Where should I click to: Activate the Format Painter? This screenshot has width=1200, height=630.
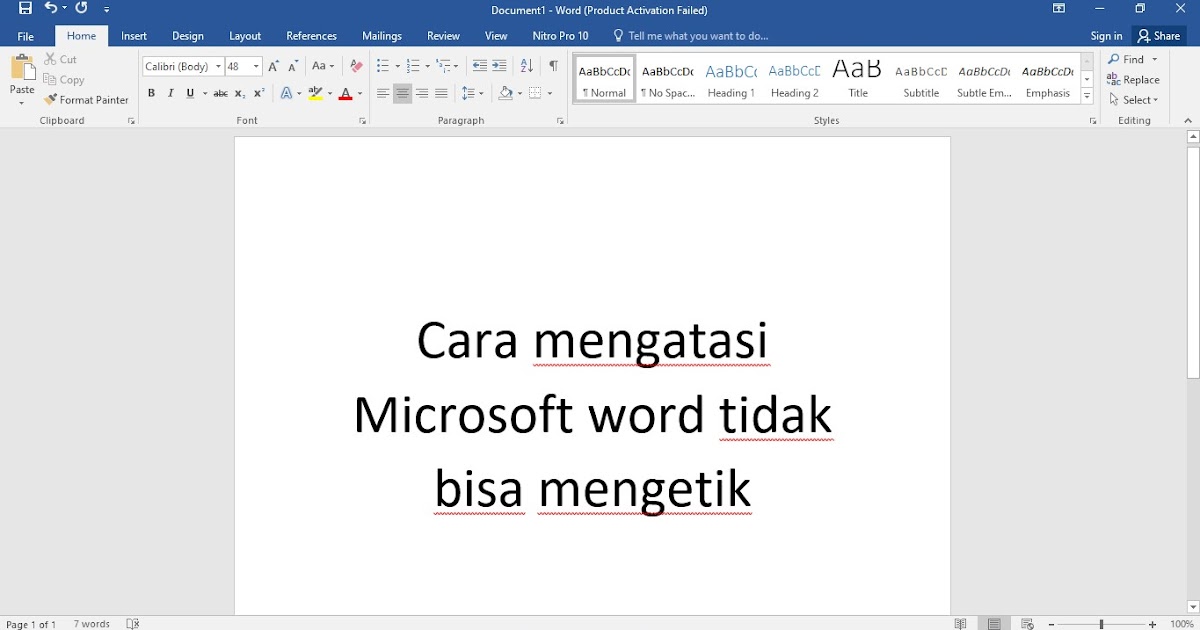[x=86, y=99]
